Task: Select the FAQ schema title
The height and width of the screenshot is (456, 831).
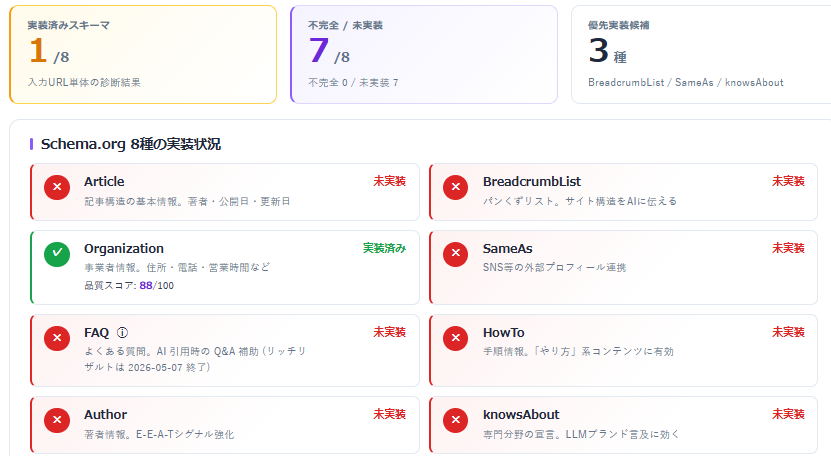Action: (x=96, y=332)
